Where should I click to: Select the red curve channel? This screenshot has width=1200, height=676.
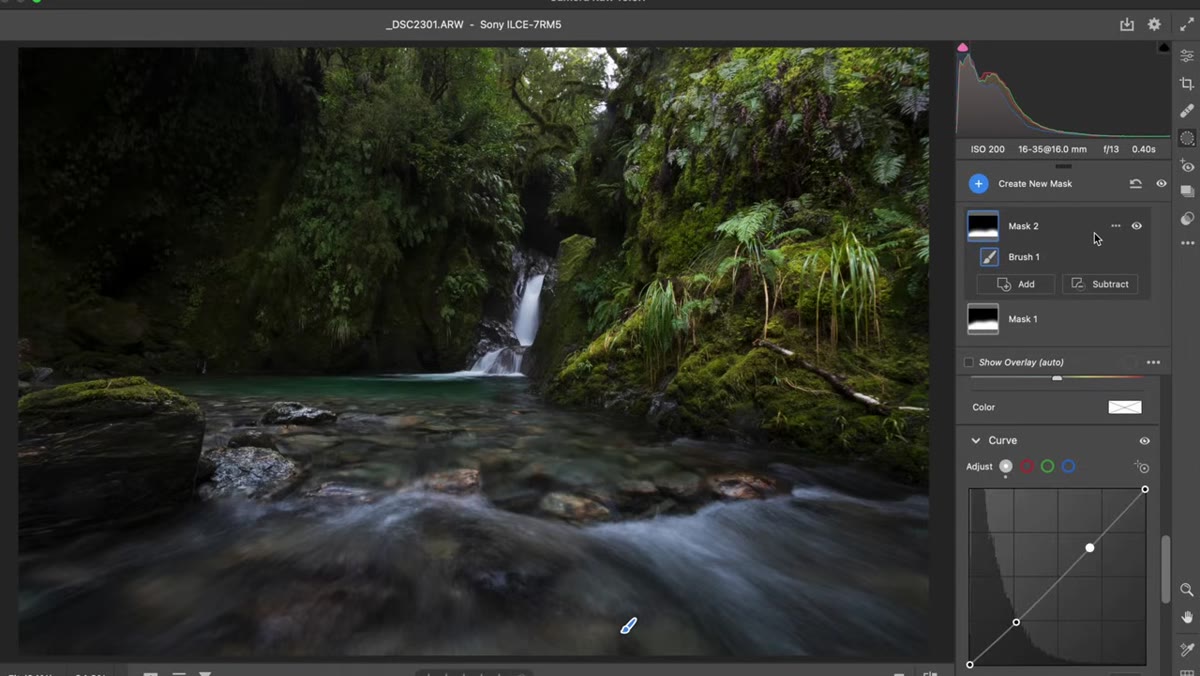1027,467
